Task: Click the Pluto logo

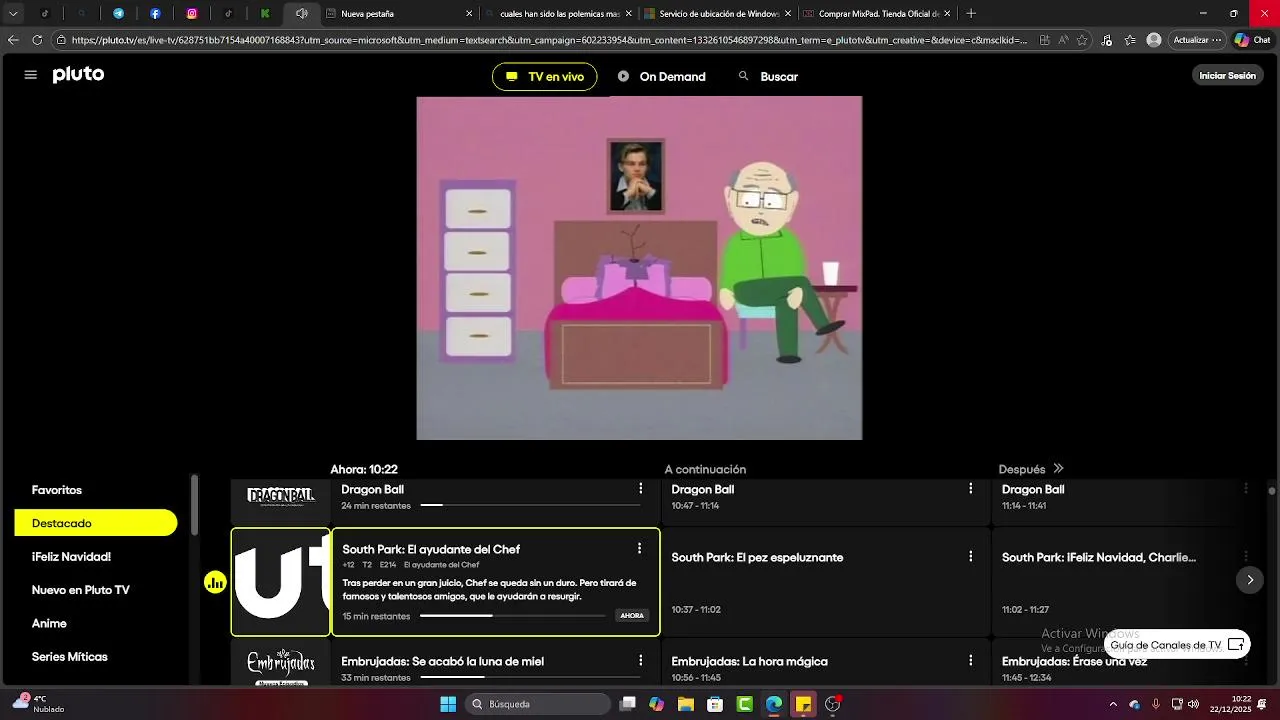Action: tap(78, 75)
